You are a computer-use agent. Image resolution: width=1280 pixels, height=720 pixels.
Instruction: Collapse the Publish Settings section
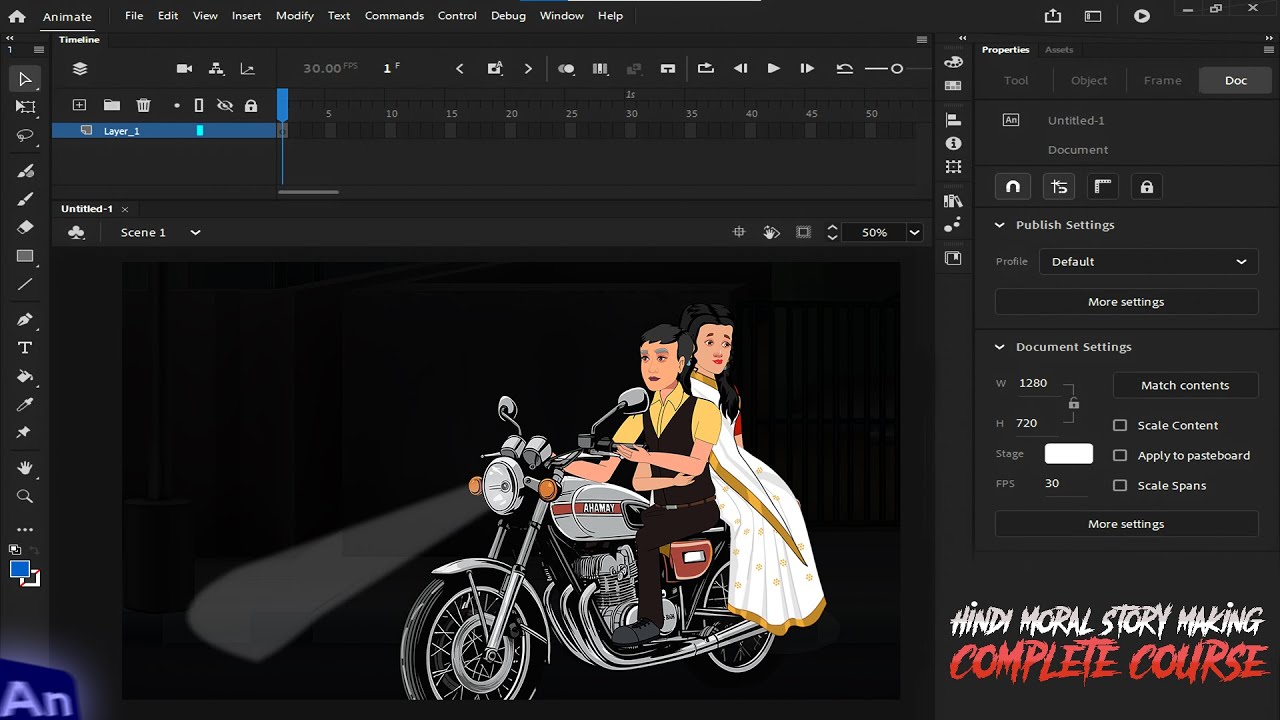(999, 225)
